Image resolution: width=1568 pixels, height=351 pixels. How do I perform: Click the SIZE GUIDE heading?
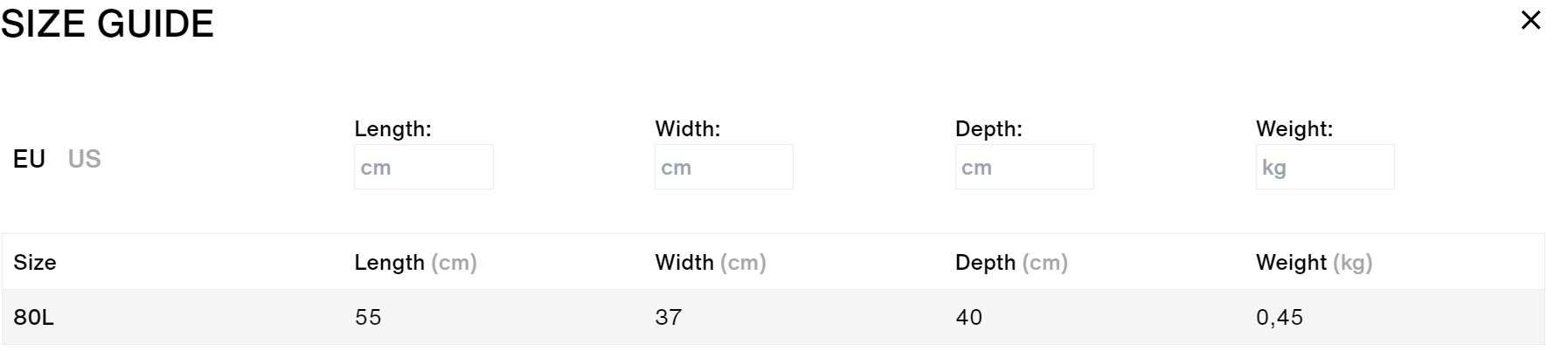108,24
